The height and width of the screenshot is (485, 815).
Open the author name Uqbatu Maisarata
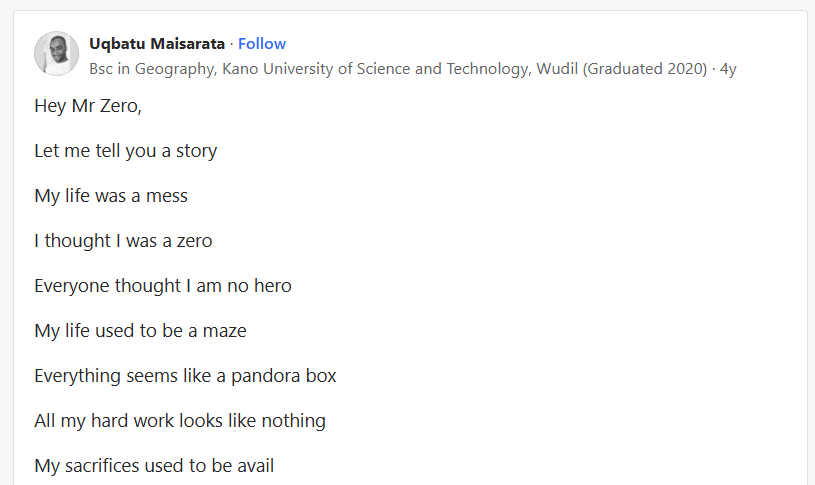[157, 44]
